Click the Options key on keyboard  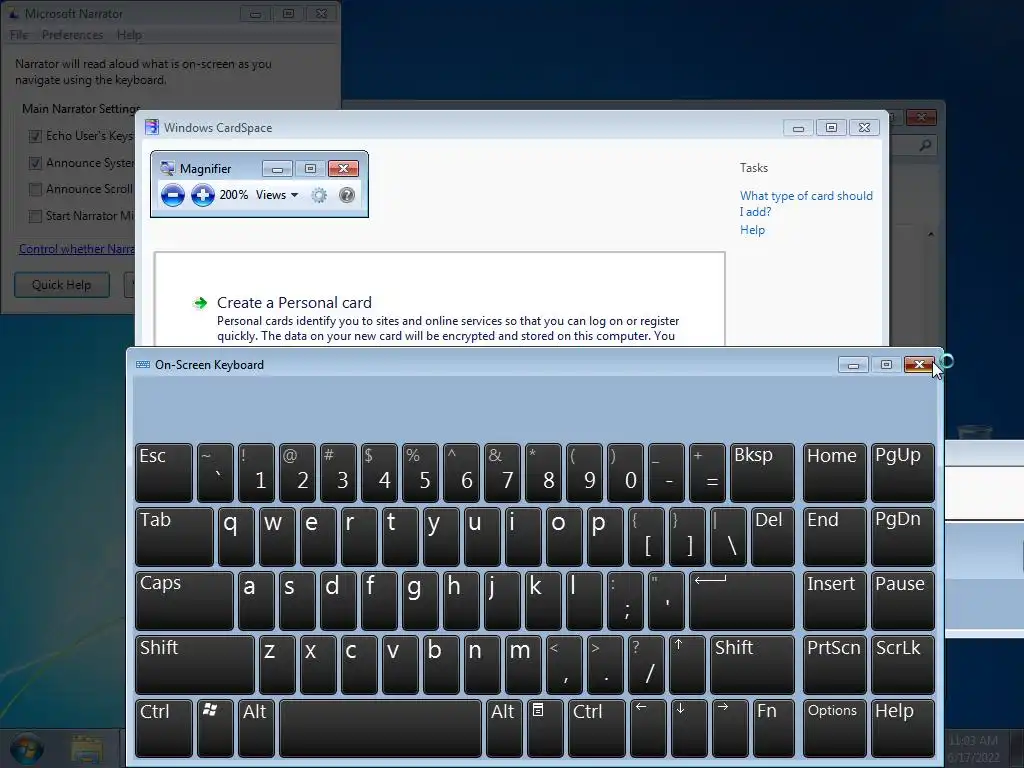point(834,728)
